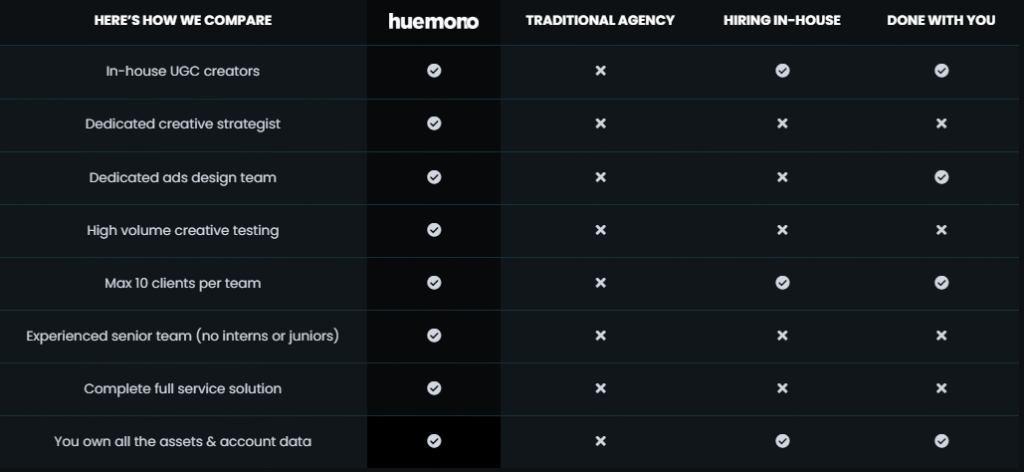
Task: Click Done With You X for Complete full service
Action: click(941, 388)
